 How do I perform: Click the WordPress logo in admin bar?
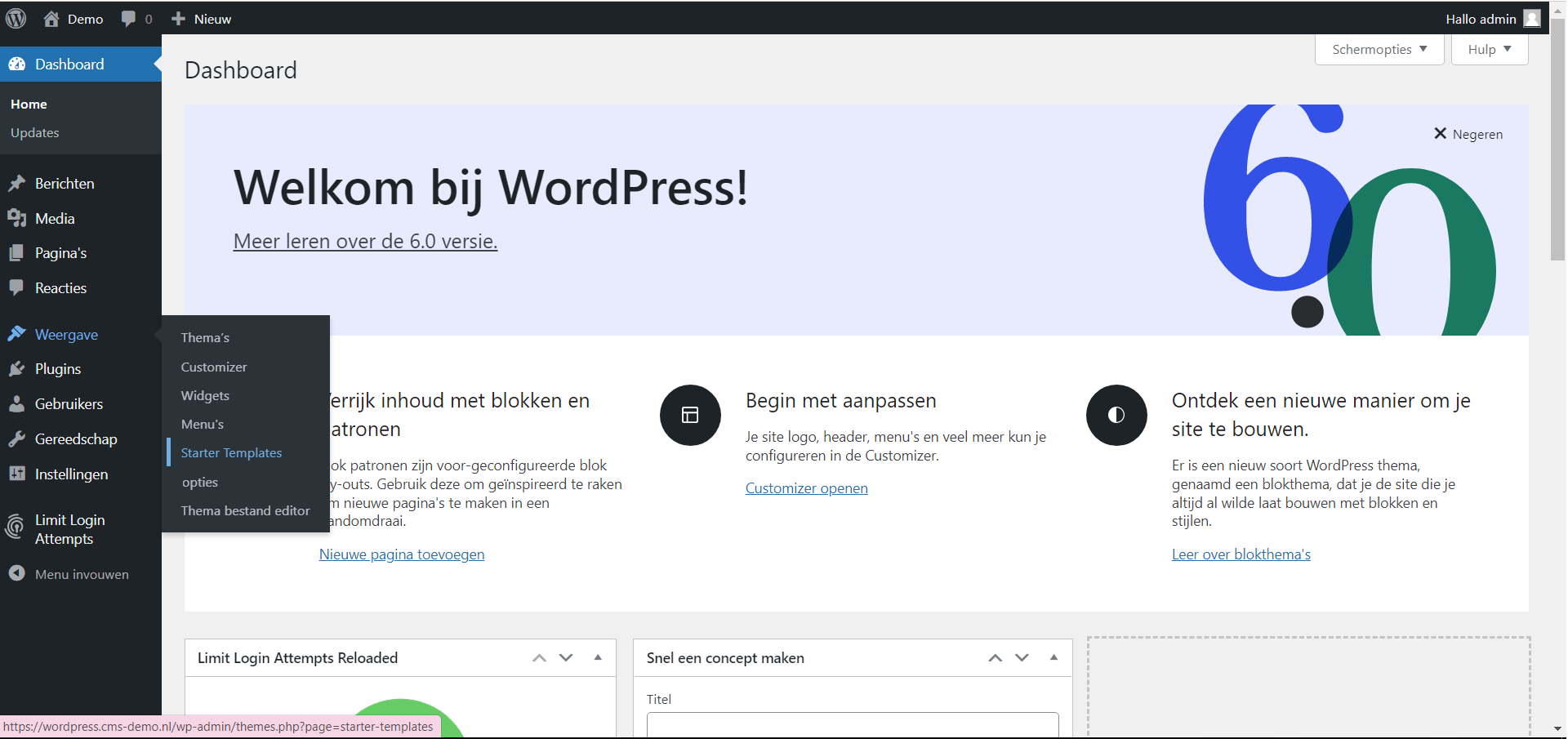tap(16, 18)
